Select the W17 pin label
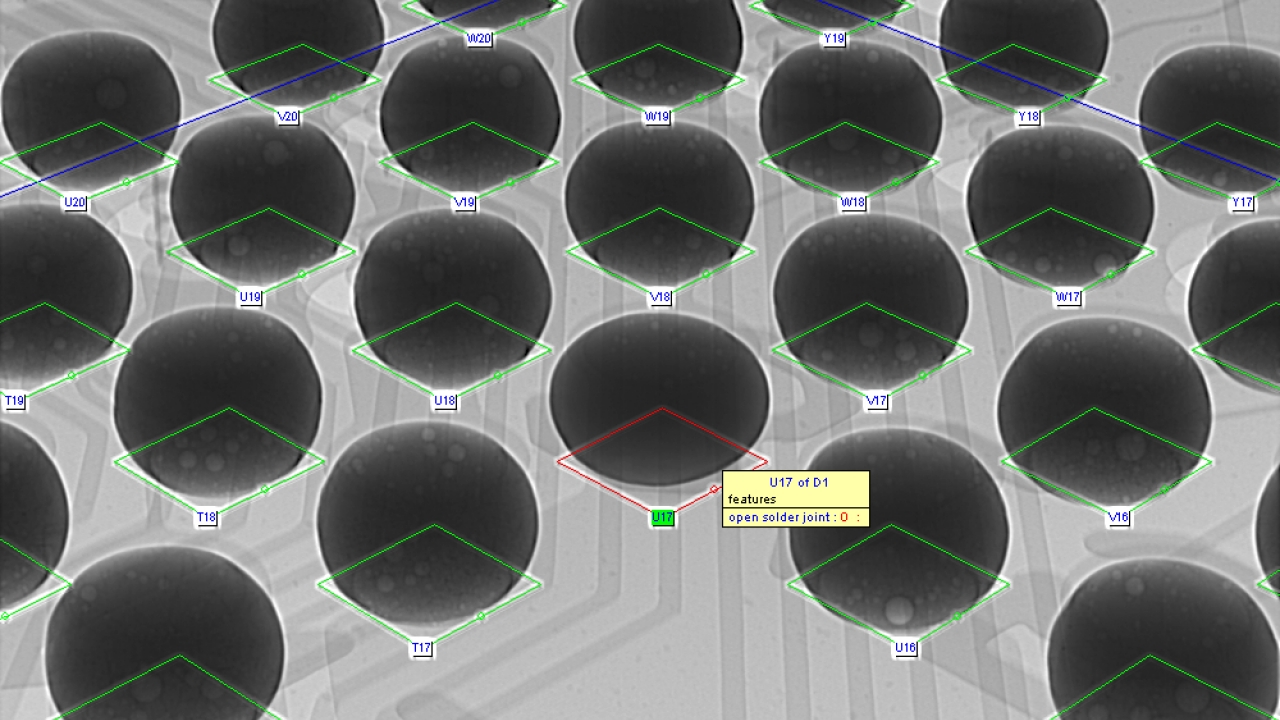Image resolution: width=1280 pixels, height=720 pixels. tap(1068, 298)
